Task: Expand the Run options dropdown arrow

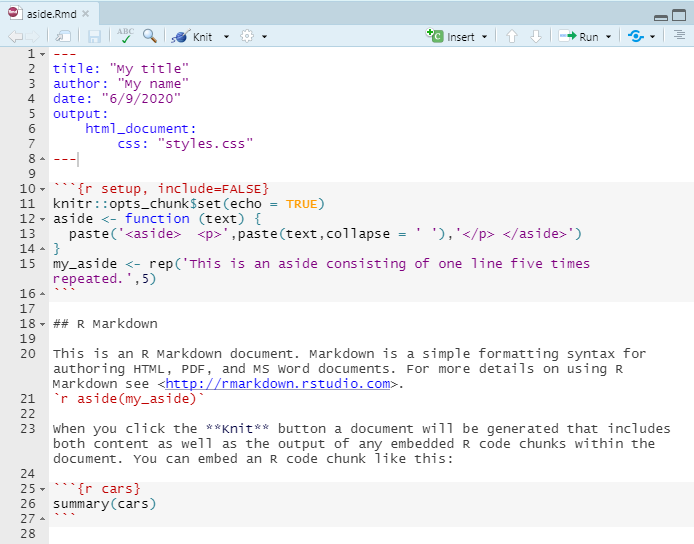Action: coord(609,37)
